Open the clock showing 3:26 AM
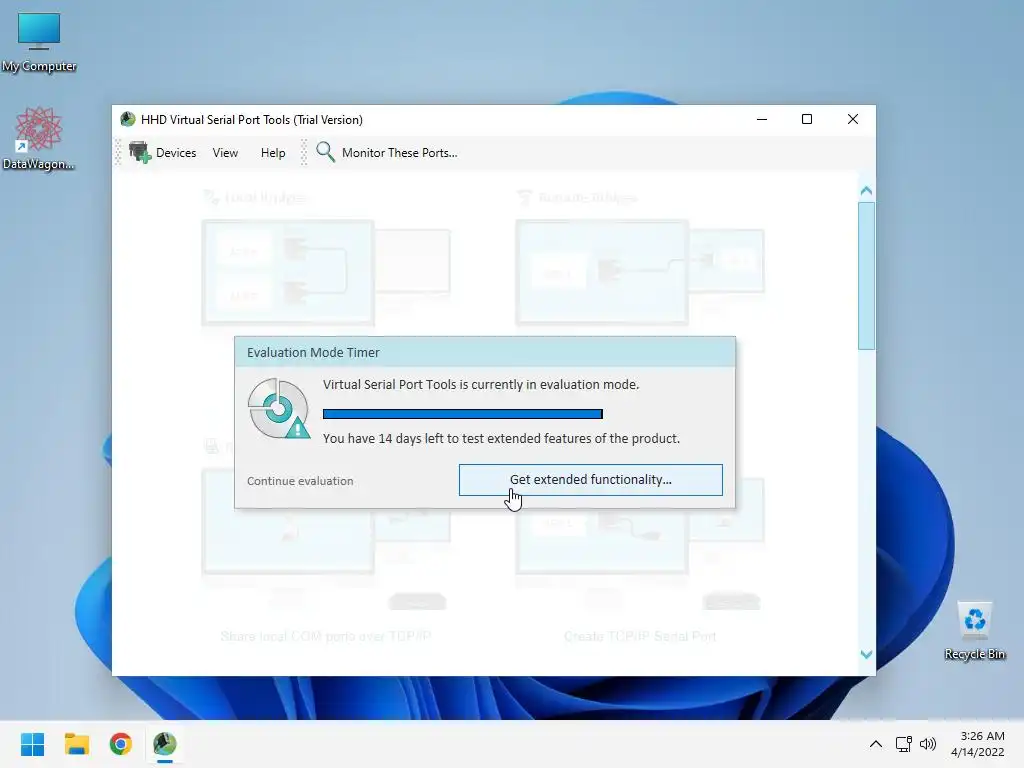This screenshot has width=1024, height=768. (978, 744)
